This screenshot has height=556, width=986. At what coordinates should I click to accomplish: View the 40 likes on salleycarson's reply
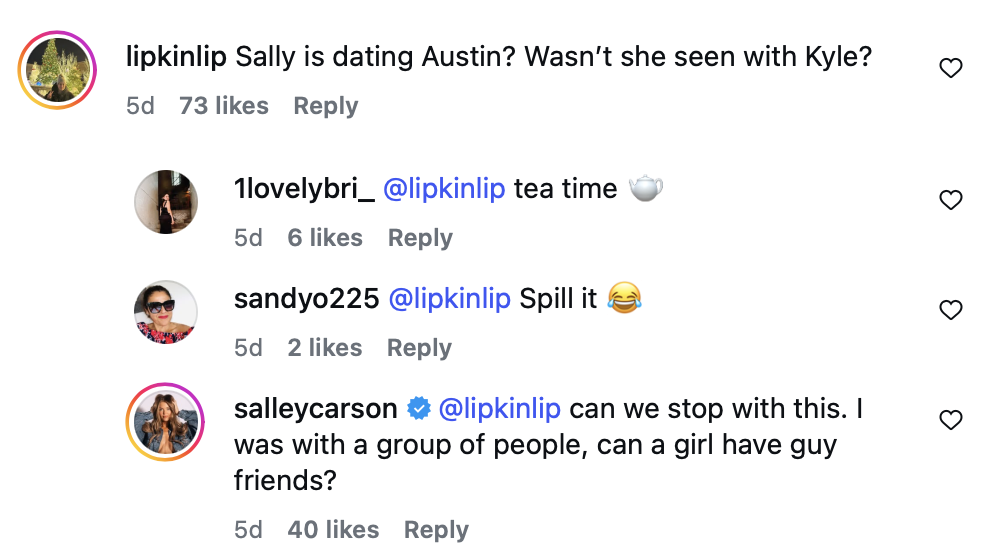(x=333, y=530)
